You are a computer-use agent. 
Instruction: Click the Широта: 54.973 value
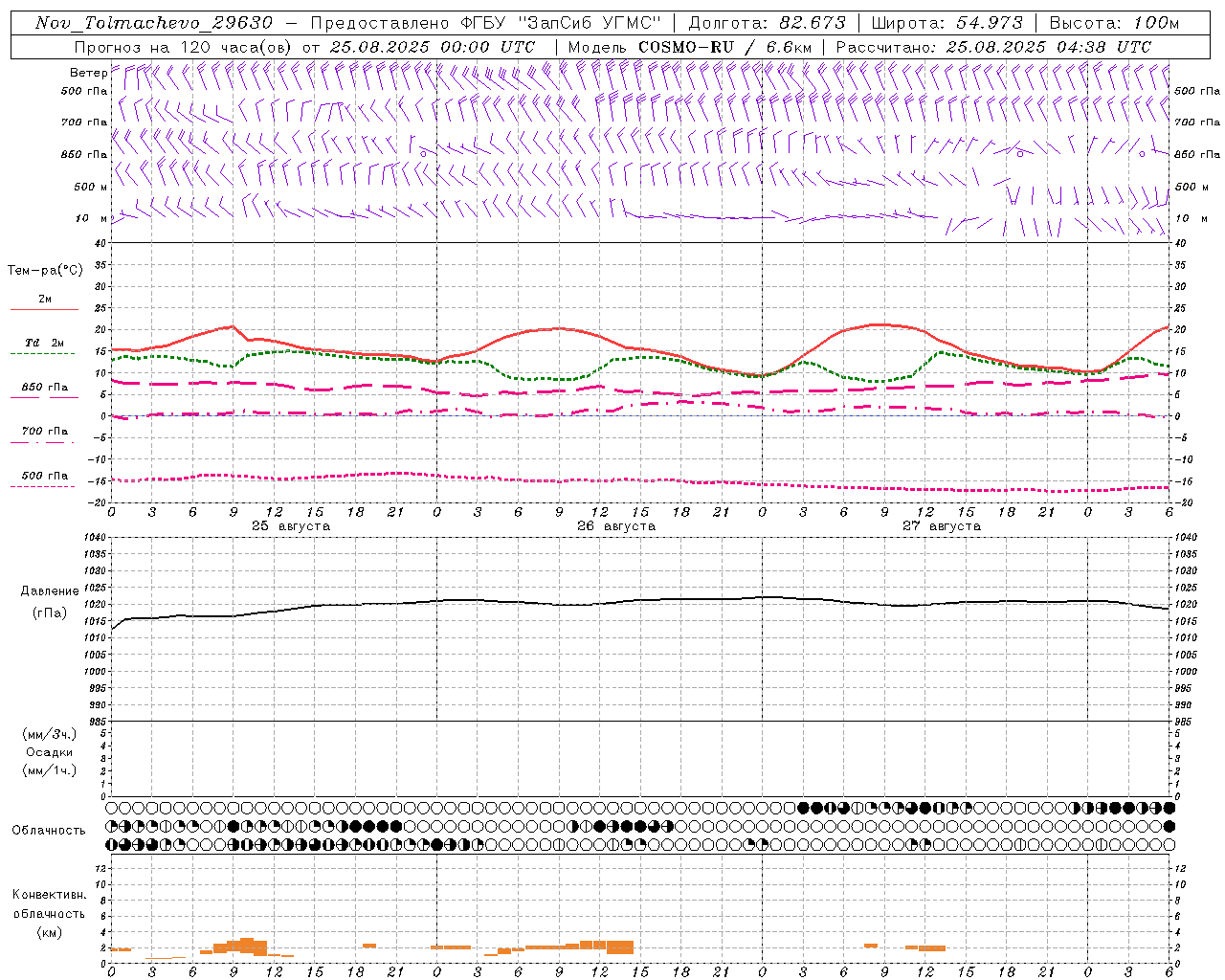point(947,23)
